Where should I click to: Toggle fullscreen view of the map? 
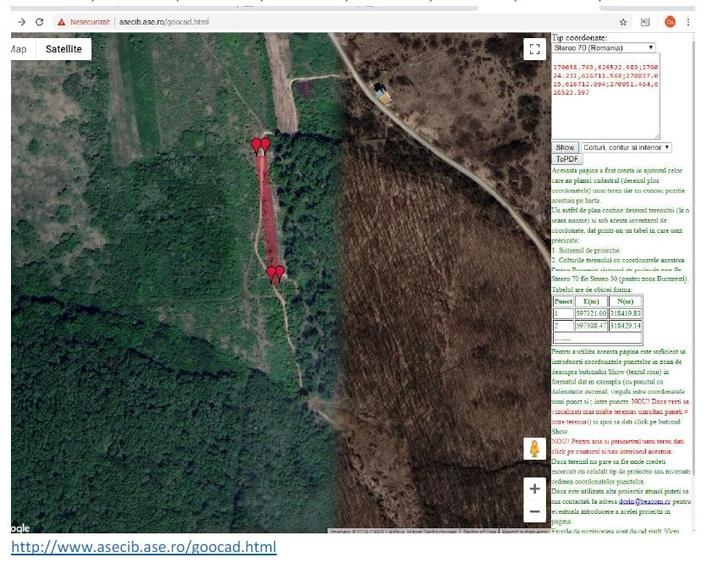[535, 49]
